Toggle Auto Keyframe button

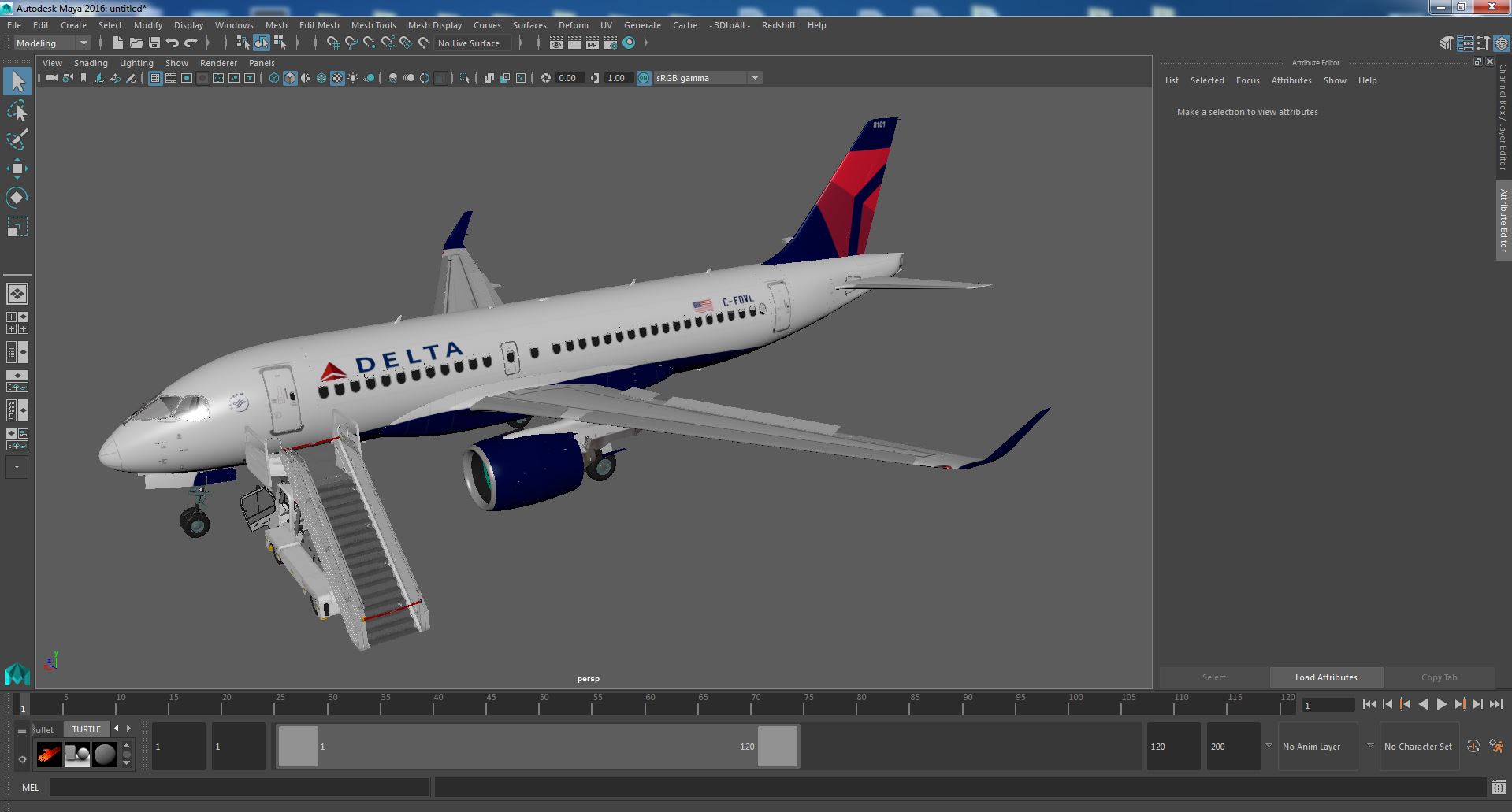tap(1473, 747)
